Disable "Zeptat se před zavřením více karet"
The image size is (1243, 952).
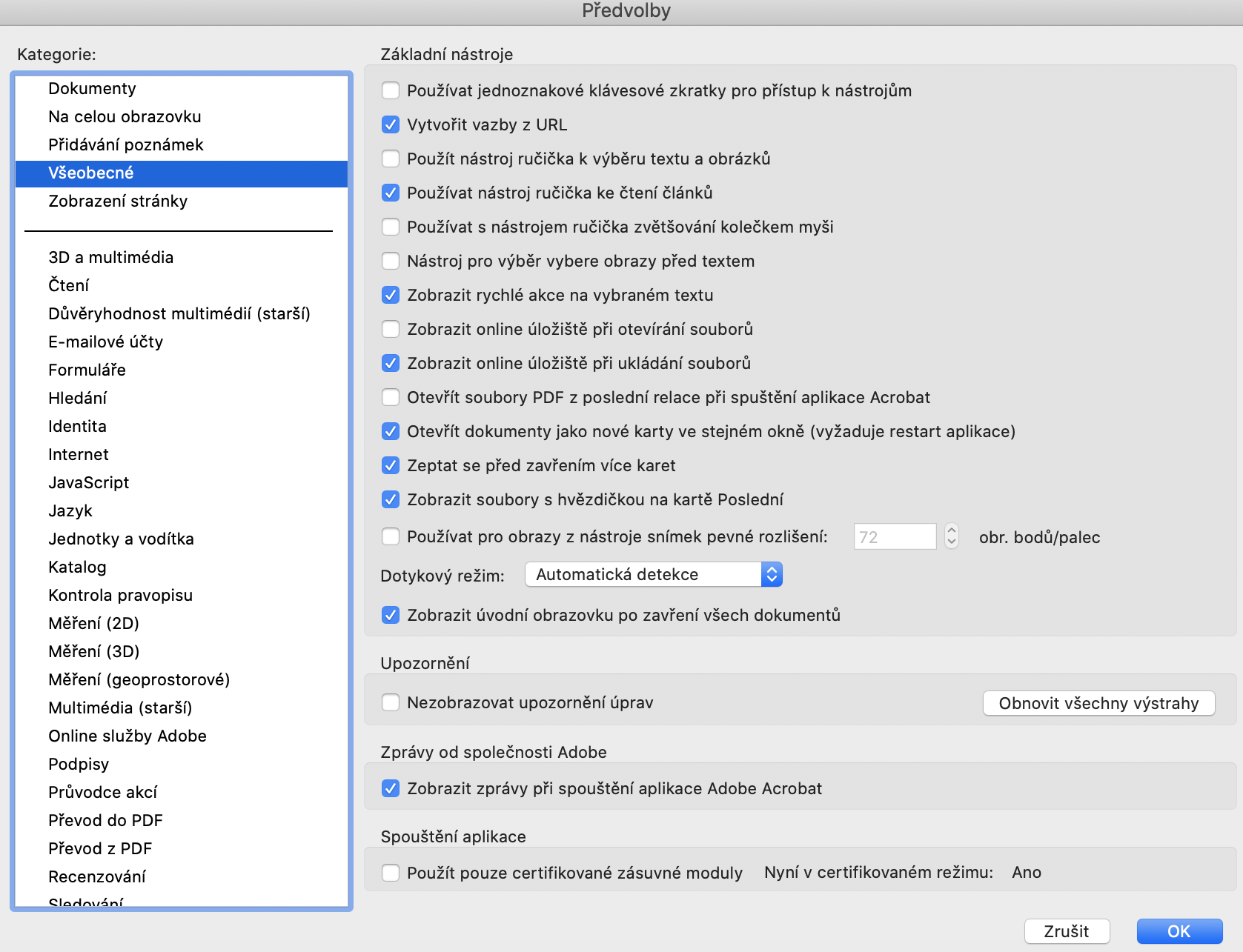coord(391,465)
